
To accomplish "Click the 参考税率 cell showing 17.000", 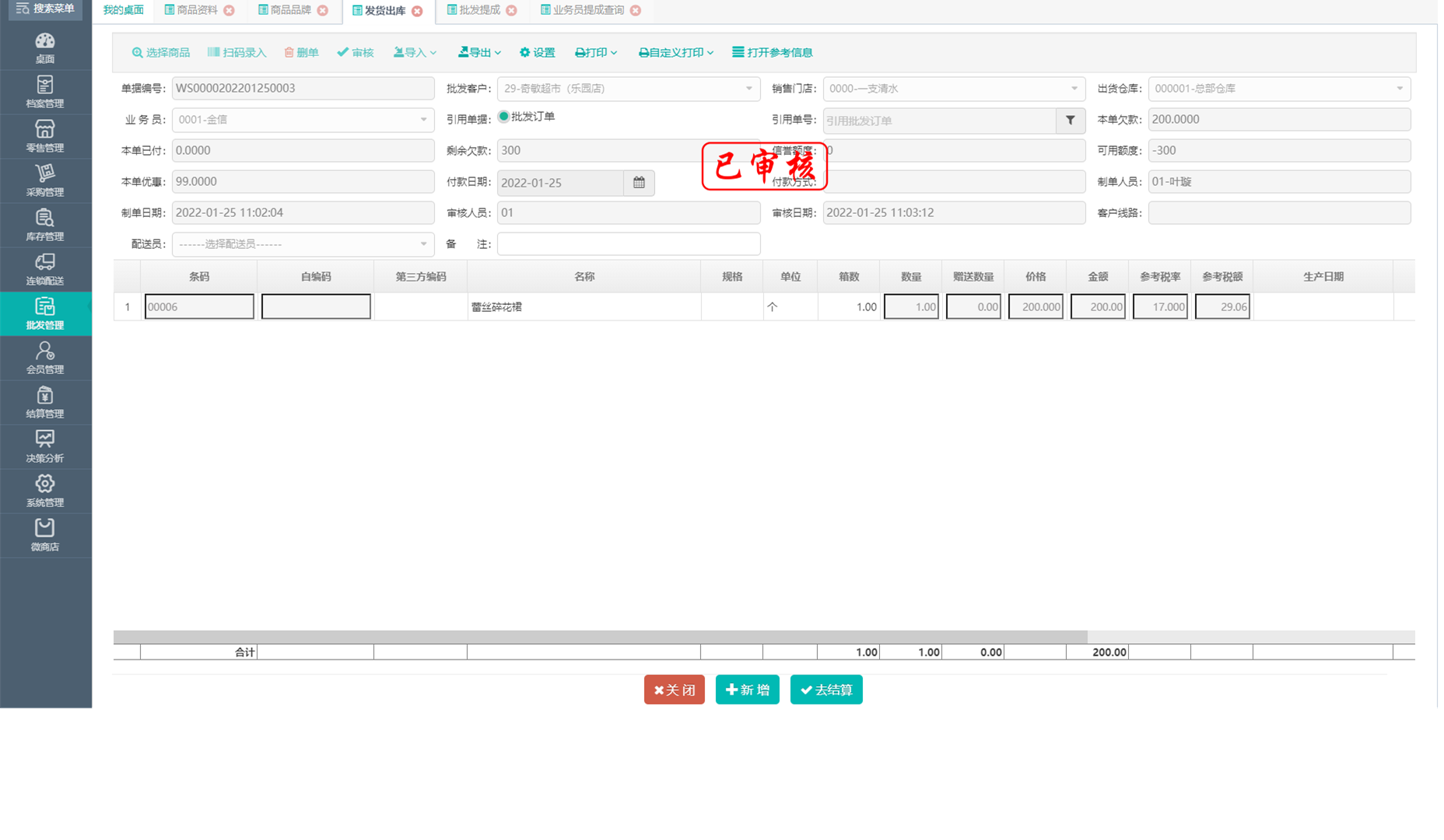I will point(1160,306).
